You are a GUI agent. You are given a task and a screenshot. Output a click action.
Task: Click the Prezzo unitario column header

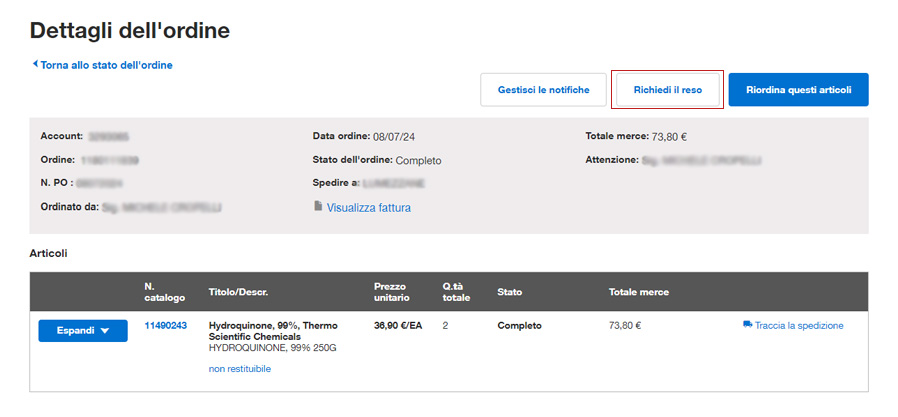coord(390,291)
